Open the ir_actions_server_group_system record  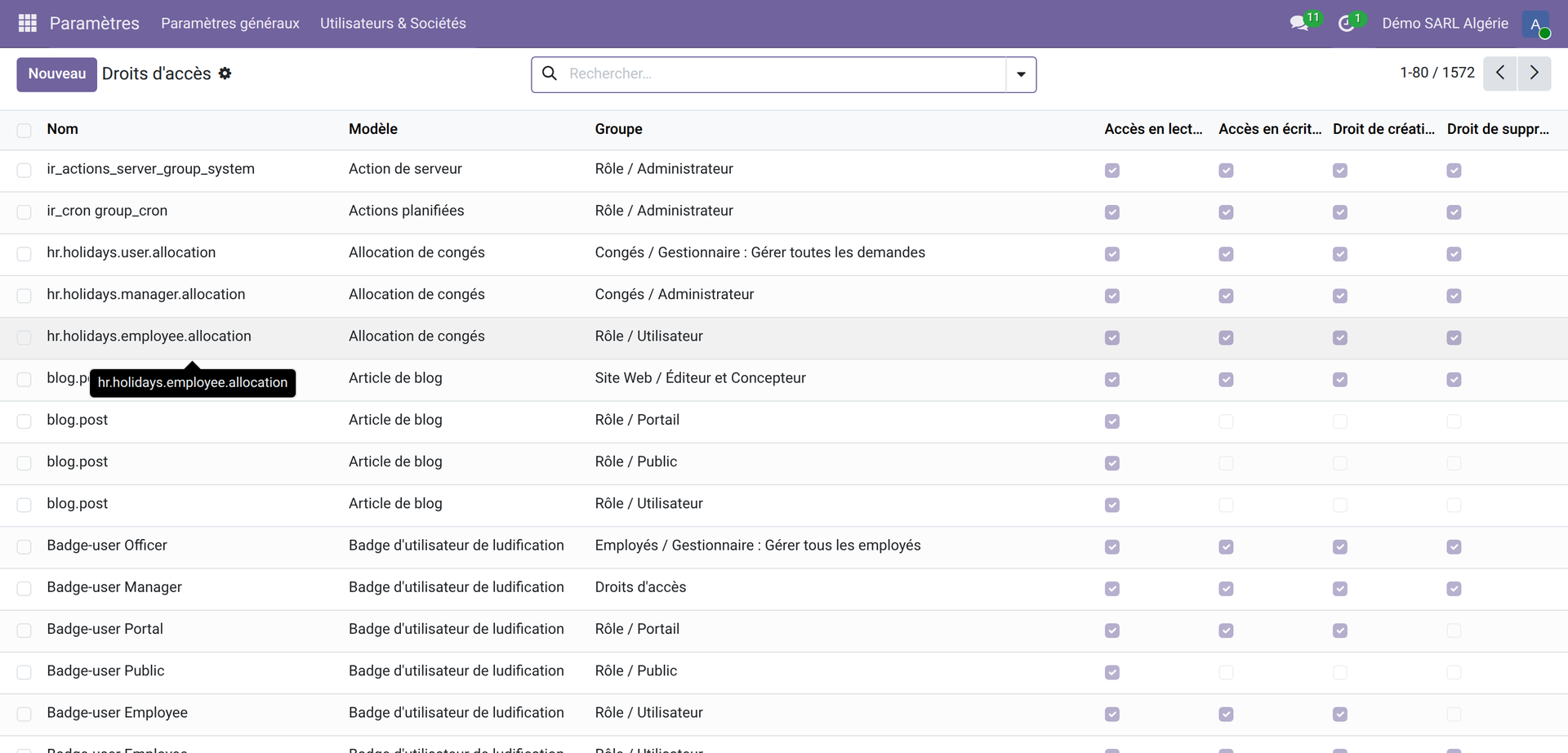click(150, 169)
